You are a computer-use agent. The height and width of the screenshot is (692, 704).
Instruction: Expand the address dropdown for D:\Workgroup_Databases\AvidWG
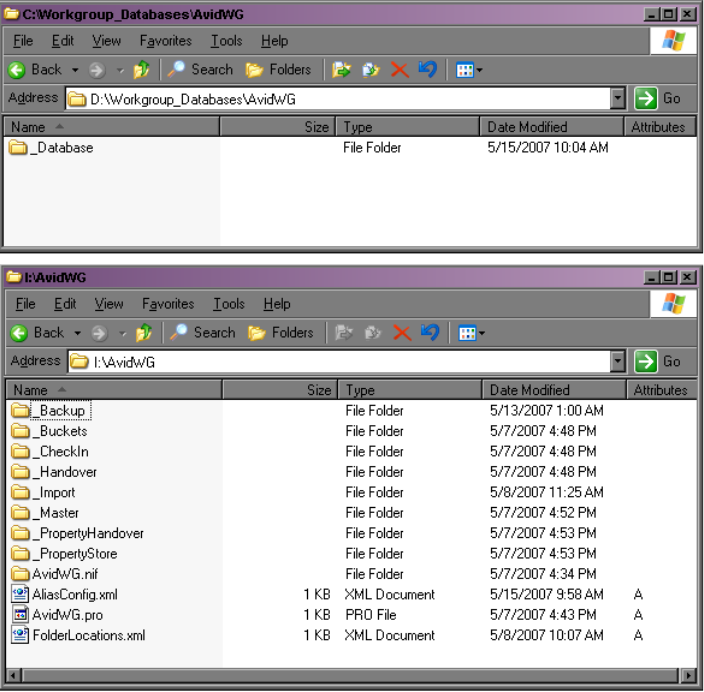point(618,98)
